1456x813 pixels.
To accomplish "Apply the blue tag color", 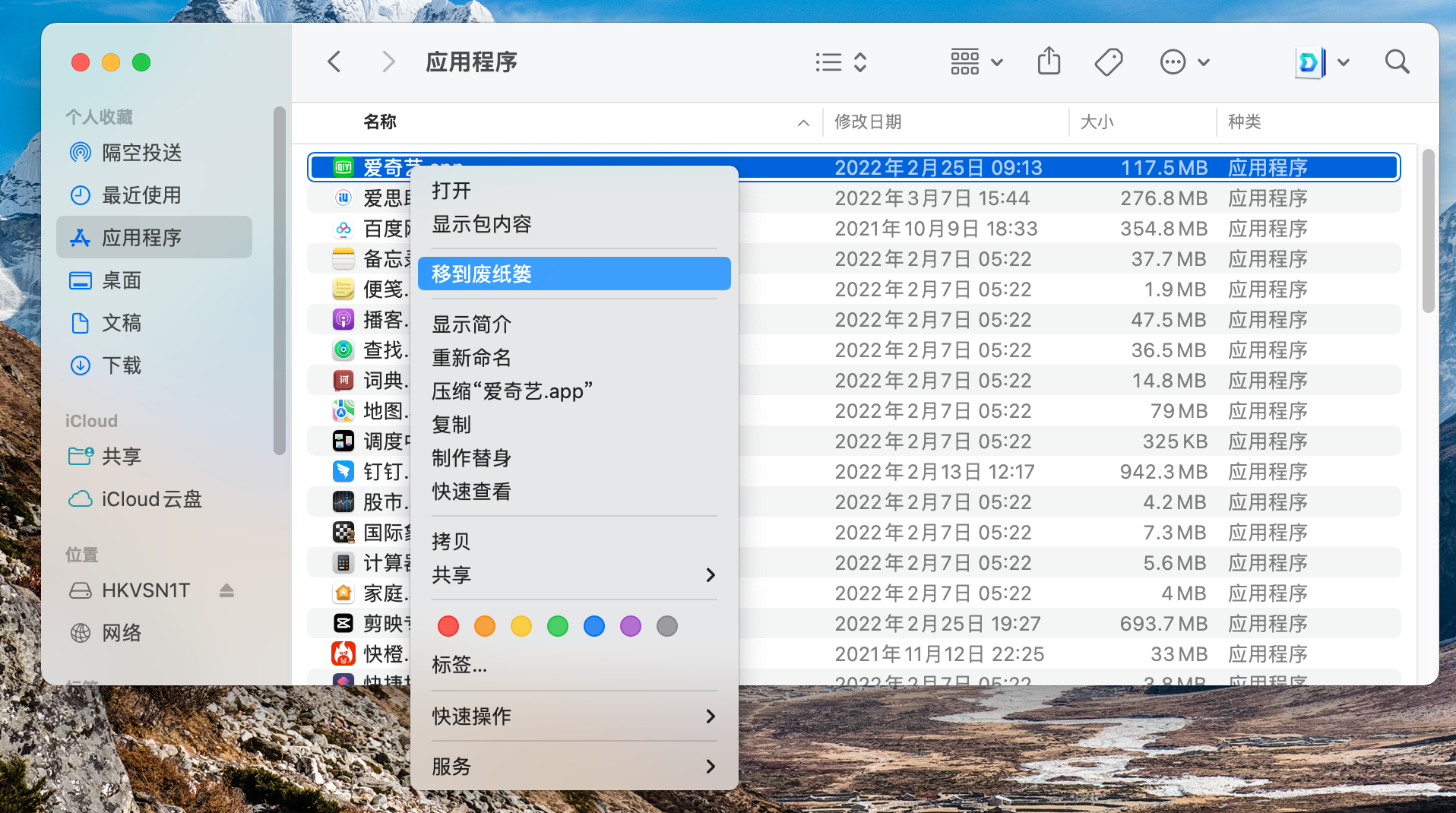I will [594, 626].
